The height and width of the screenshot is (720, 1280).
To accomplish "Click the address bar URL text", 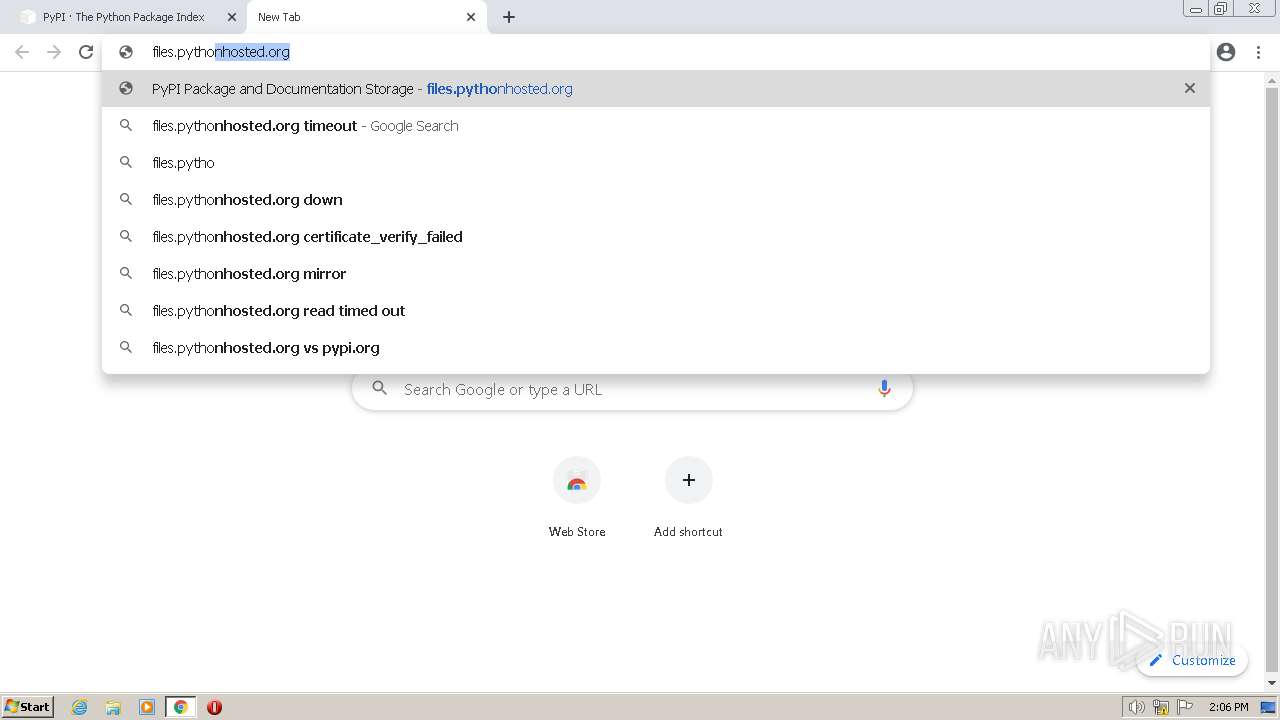I will tap(221, 52).
